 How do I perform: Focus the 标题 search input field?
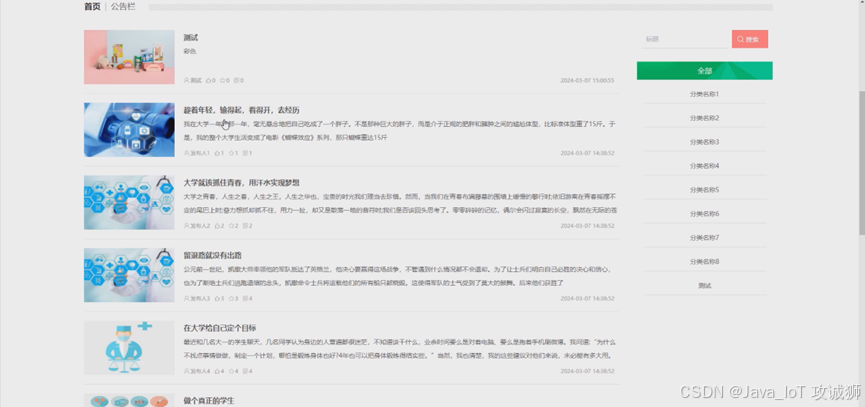pos(684,39)
